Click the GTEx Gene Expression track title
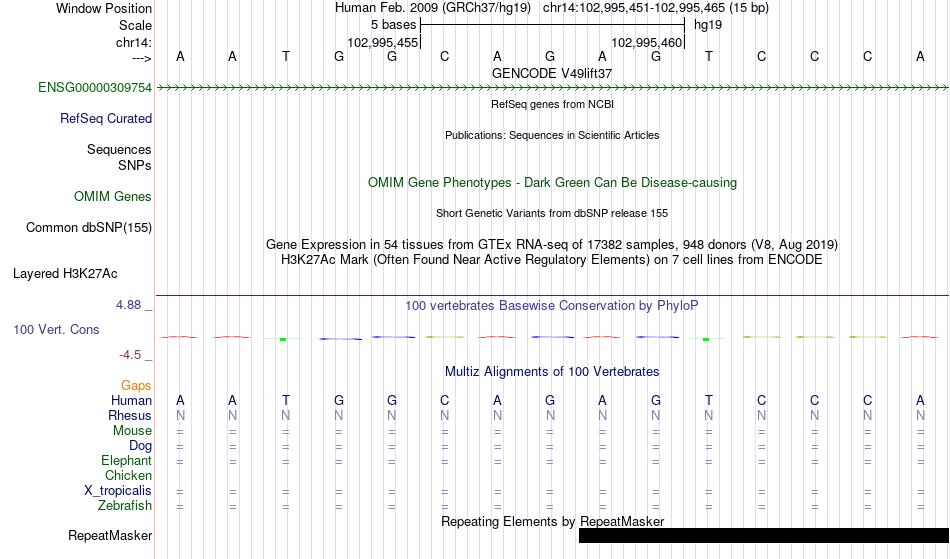 (552, 245)
